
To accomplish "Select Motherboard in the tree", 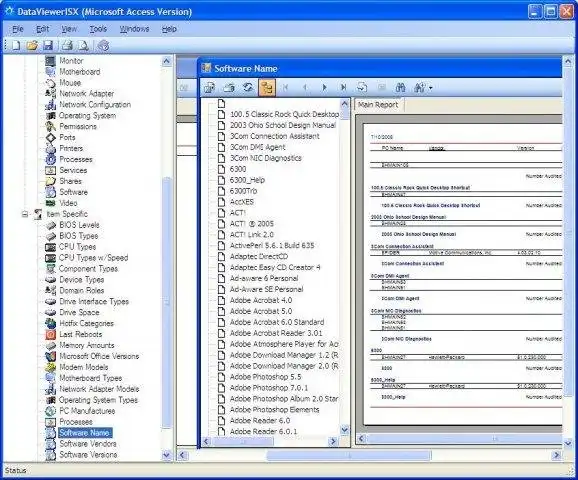I will click(80, 72).
